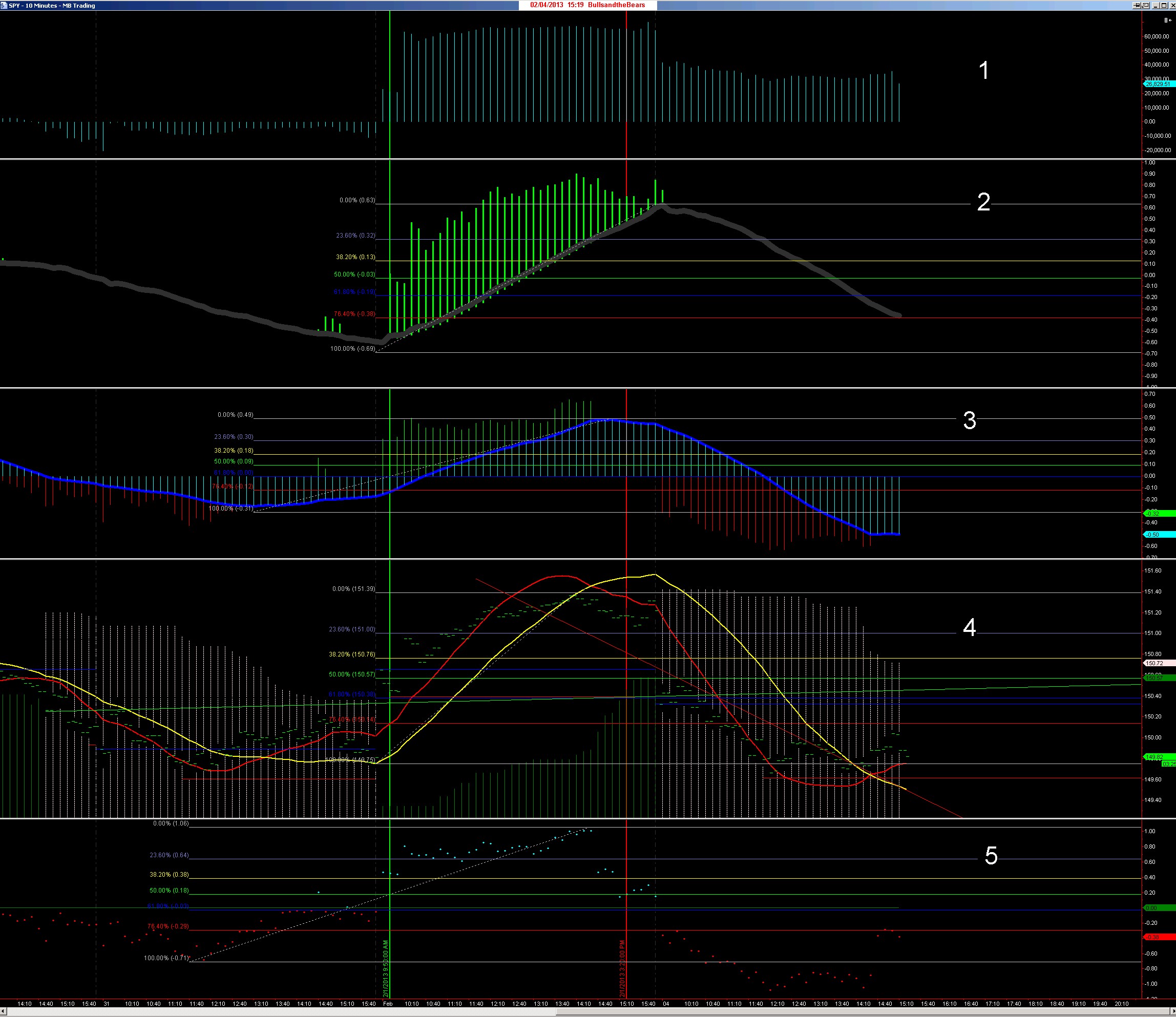Select the '50.00% (0.09)' Fibonacci label

click(233, 461)
